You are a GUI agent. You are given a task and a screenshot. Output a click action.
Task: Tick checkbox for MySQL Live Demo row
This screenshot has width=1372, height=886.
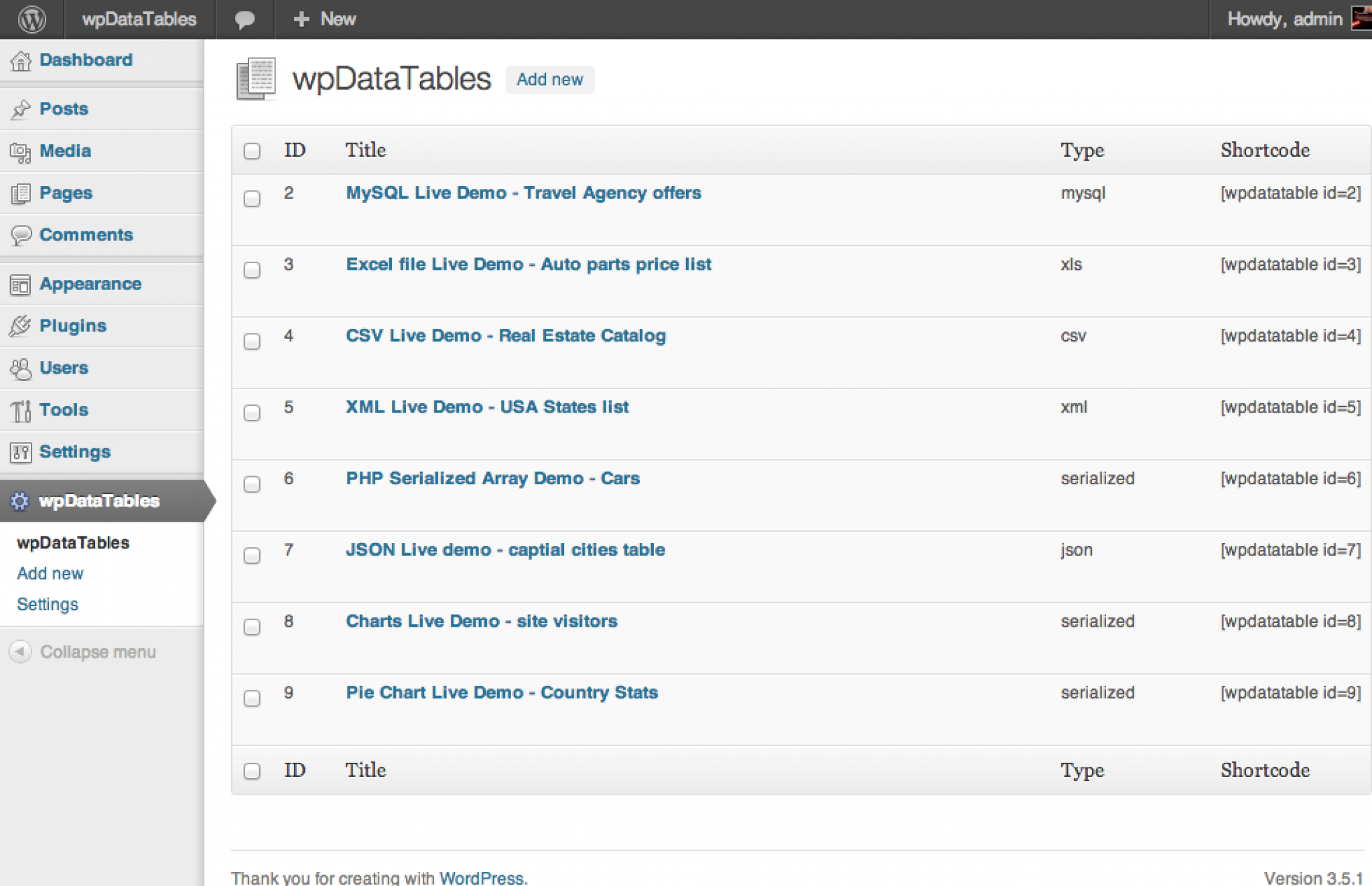(x=252, y=199)
